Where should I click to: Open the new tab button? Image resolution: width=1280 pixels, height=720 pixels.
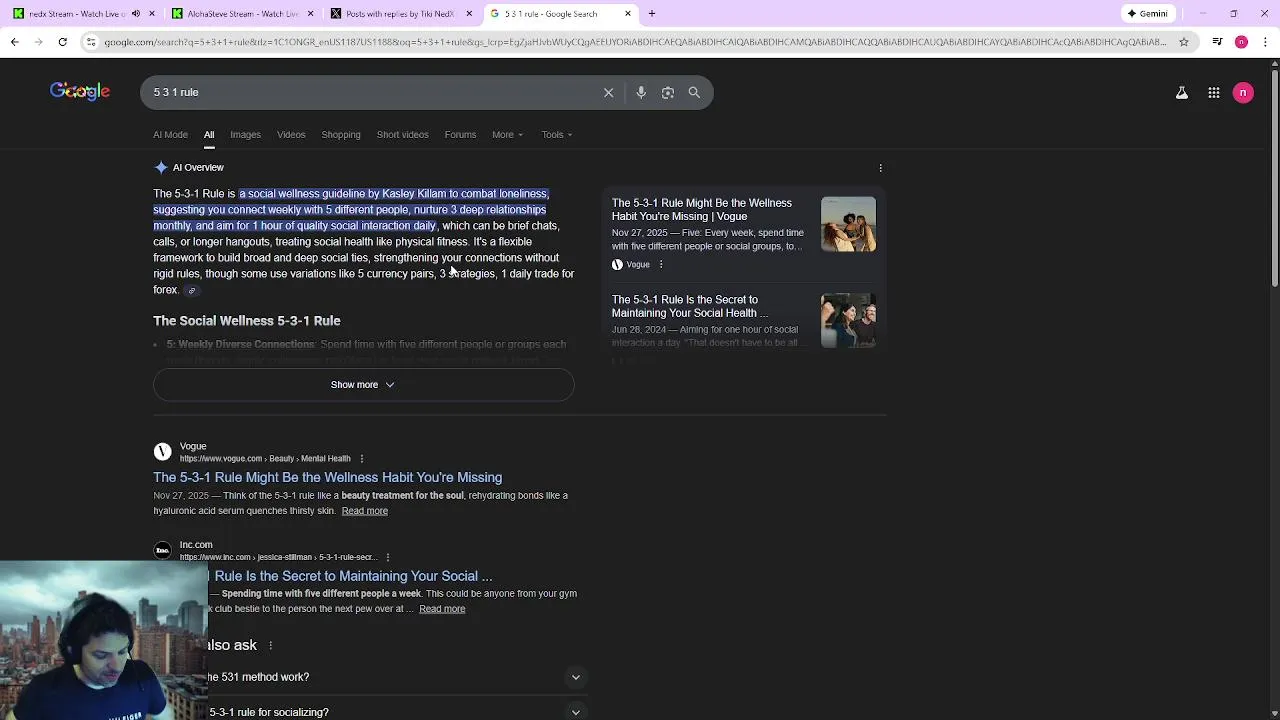pyautogui.click(x=652, y=14)
